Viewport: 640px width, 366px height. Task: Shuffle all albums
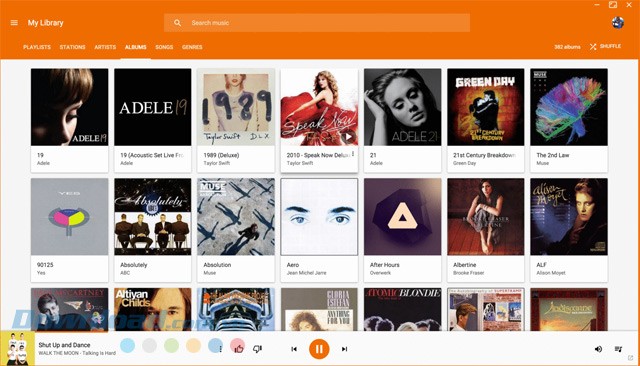pyautogui.click(x=605, y=47)
